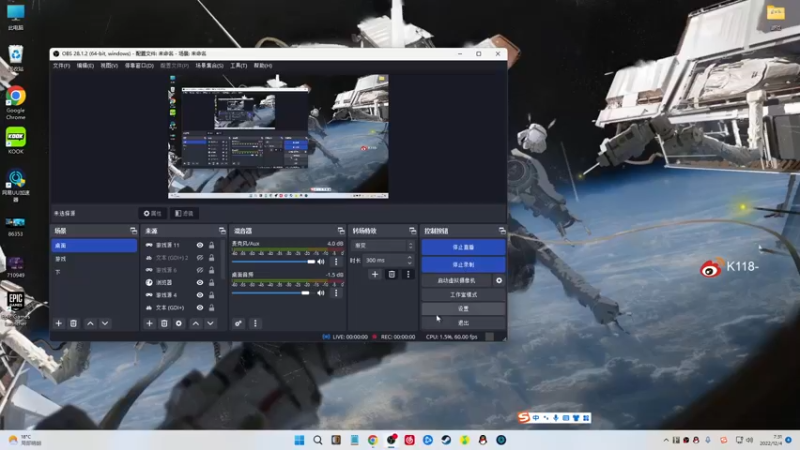Click the blue stop recording button
Image resolution: width=800 pixels, height=450 pixels.
pyautogui.click(x=463, y=265)
